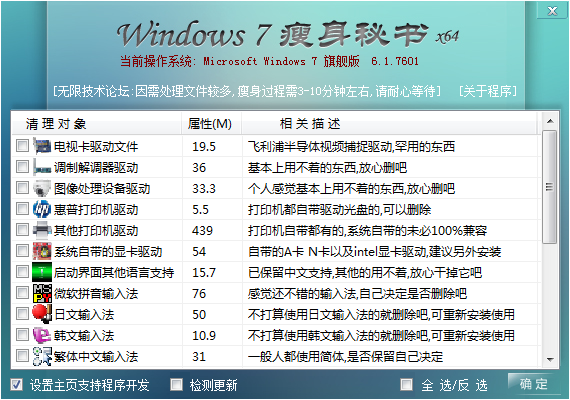Select the 电视卡驱动文件 row label
This screenshot has height=400, width=570.
click(96, 147)
